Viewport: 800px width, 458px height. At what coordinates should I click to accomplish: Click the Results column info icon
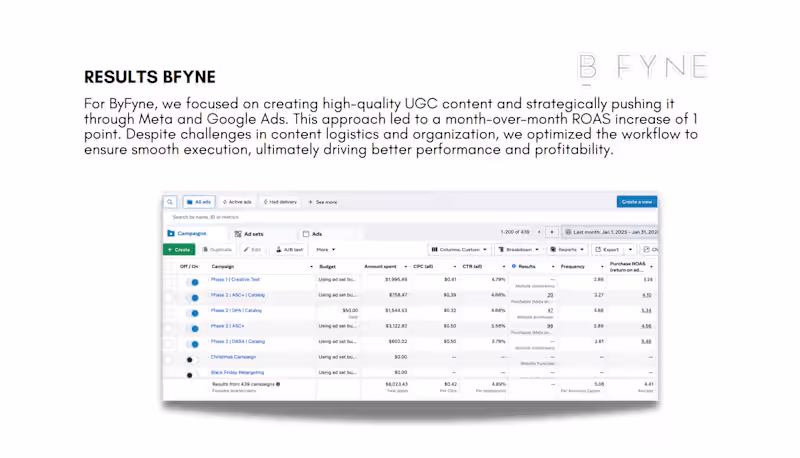(514, 266)
